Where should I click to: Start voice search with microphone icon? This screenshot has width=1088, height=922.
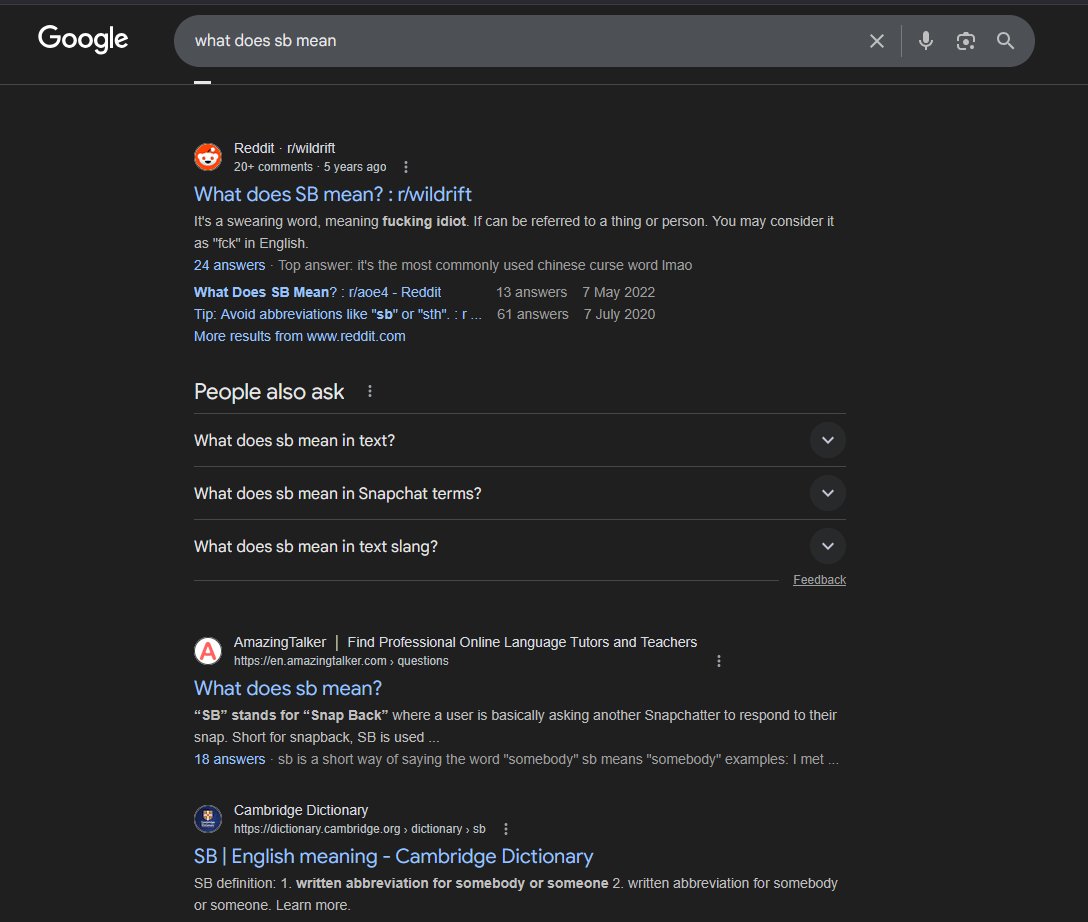[x=926, y=41]
